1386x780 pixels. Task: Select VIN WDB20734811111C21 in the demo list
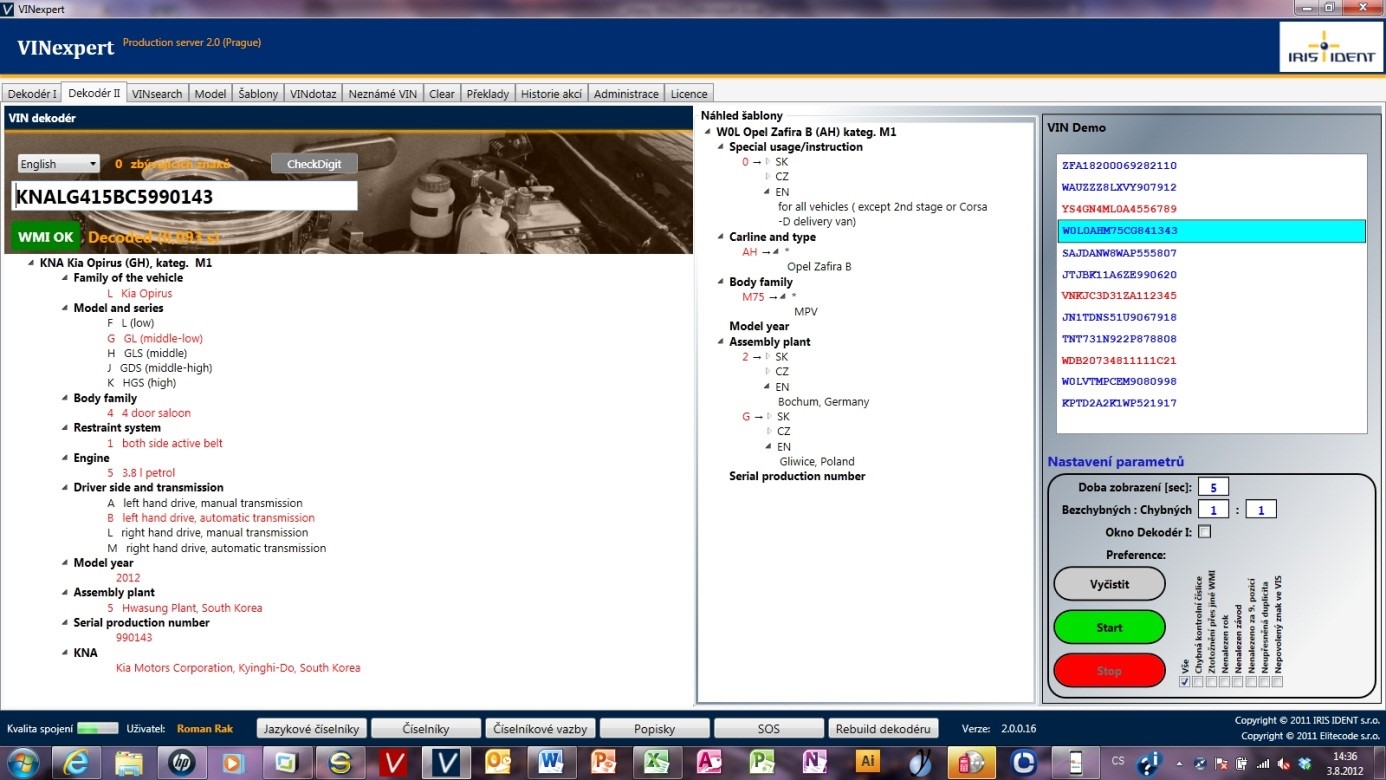pos(1212,360)
